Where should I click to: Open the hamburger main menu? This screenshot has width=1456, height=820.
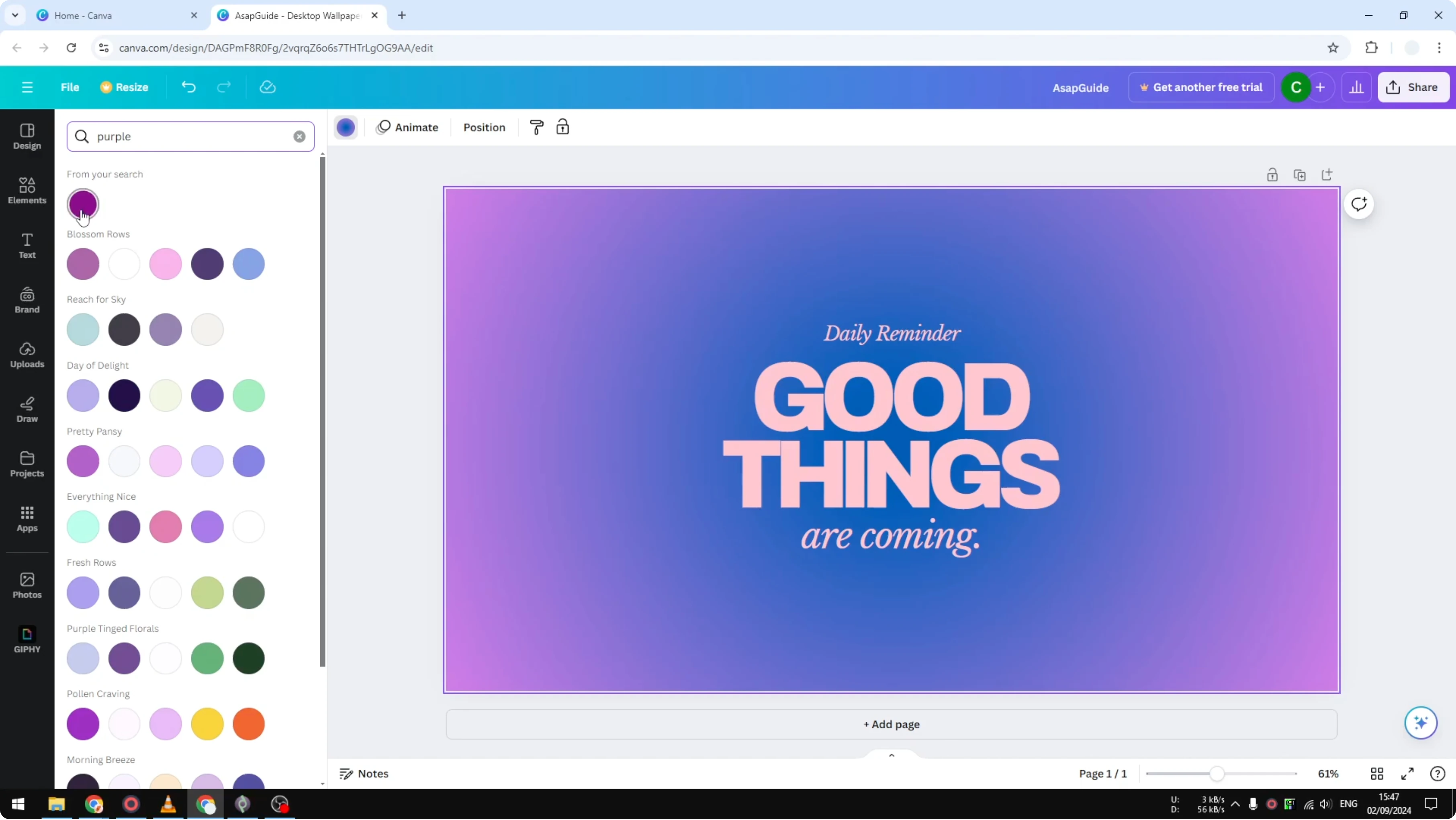tap(27, 87)
